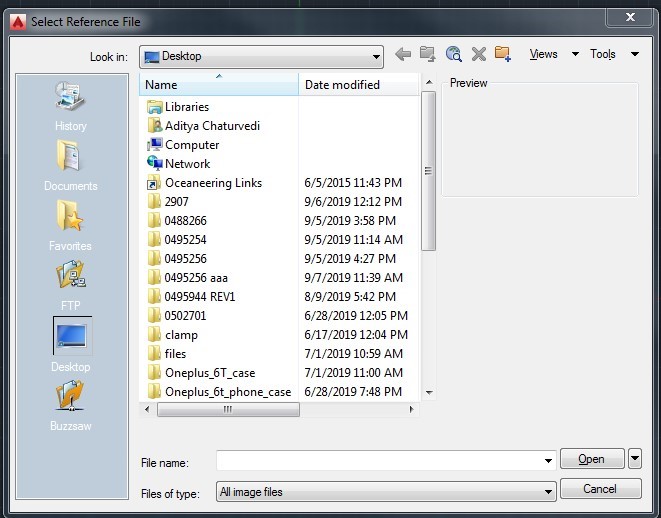
Task: Click date 8/9/2019 5:42 PM
Action: point(350,297)
